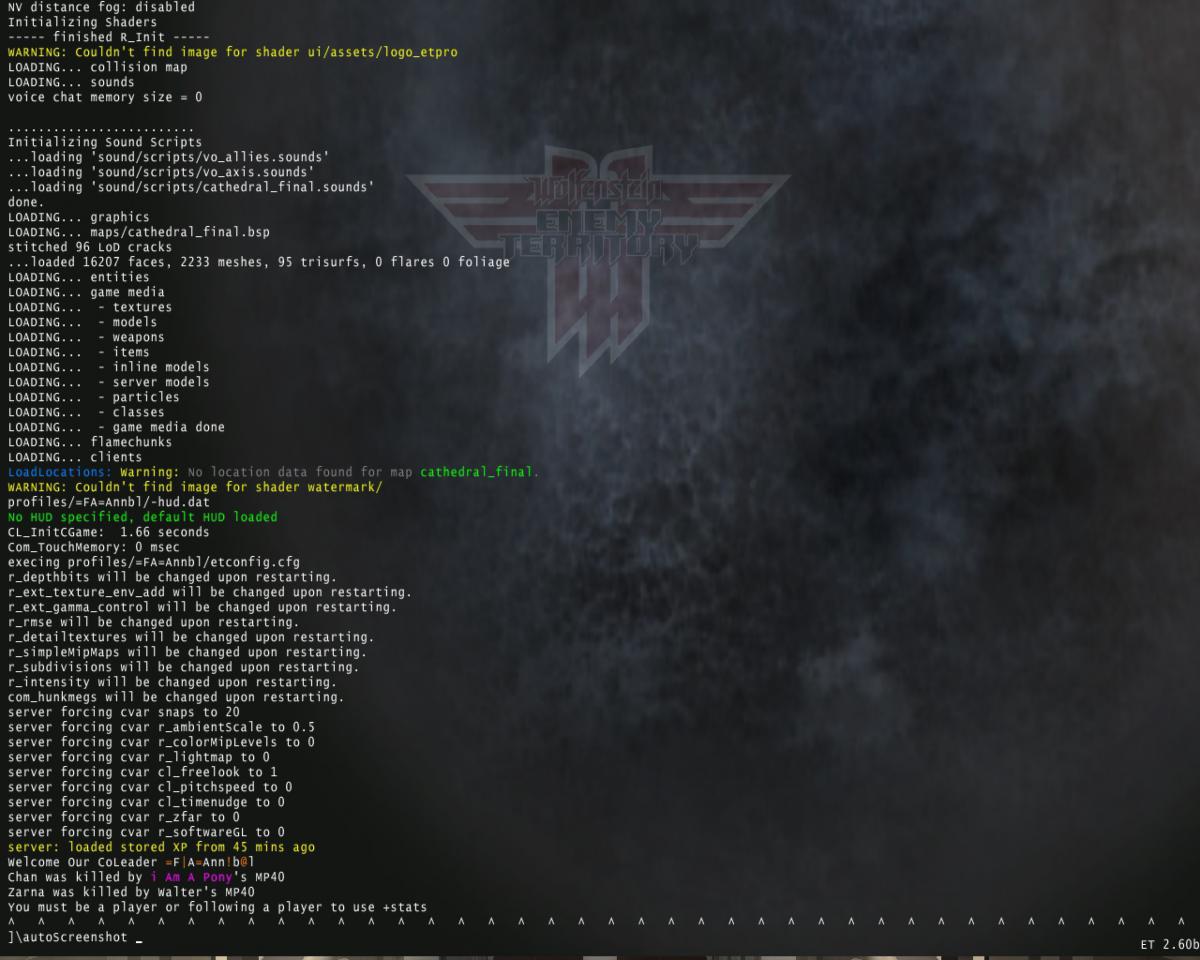1200x960 pixels.
Task: Click the line loading cathedral_final.sounds
Action: click(191, 187)
